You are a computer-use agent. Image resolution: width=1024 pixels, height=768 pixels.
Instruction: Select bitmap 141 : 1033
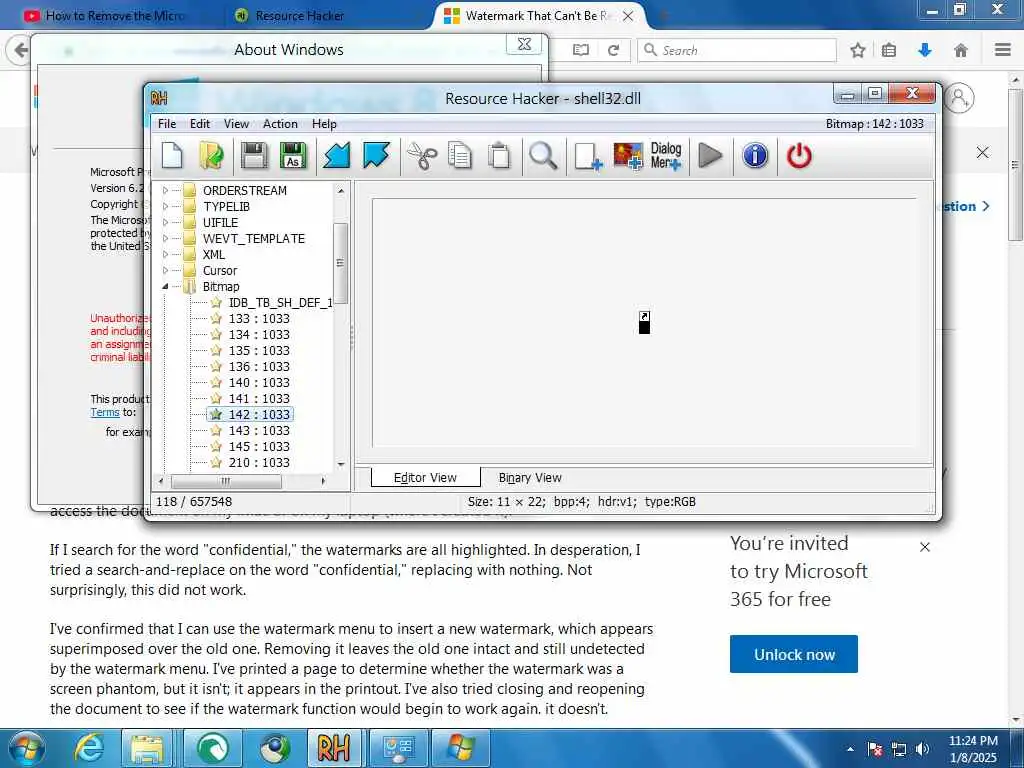coord(259,398)
